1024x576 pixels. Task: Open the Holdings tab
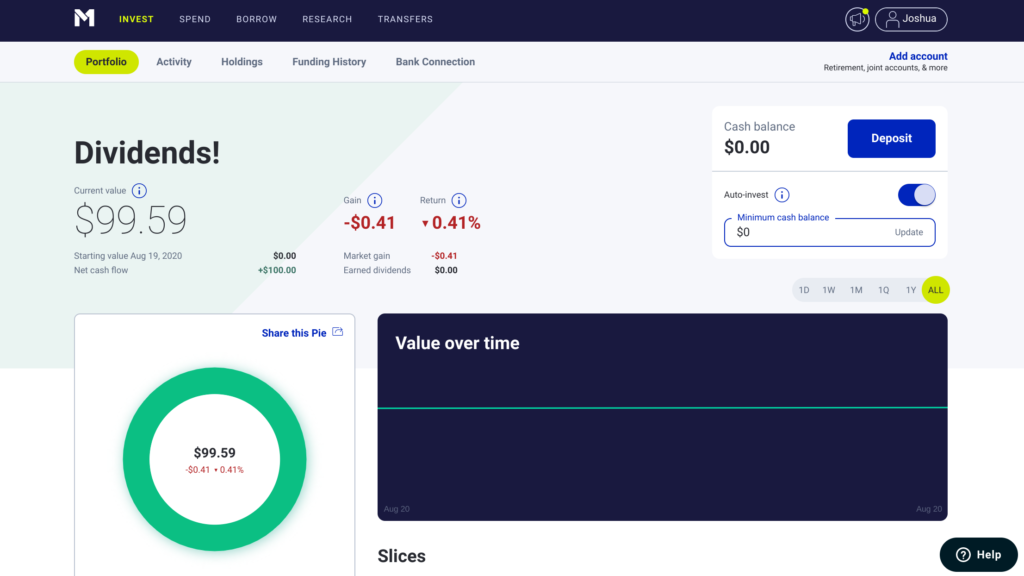point(242,62)
